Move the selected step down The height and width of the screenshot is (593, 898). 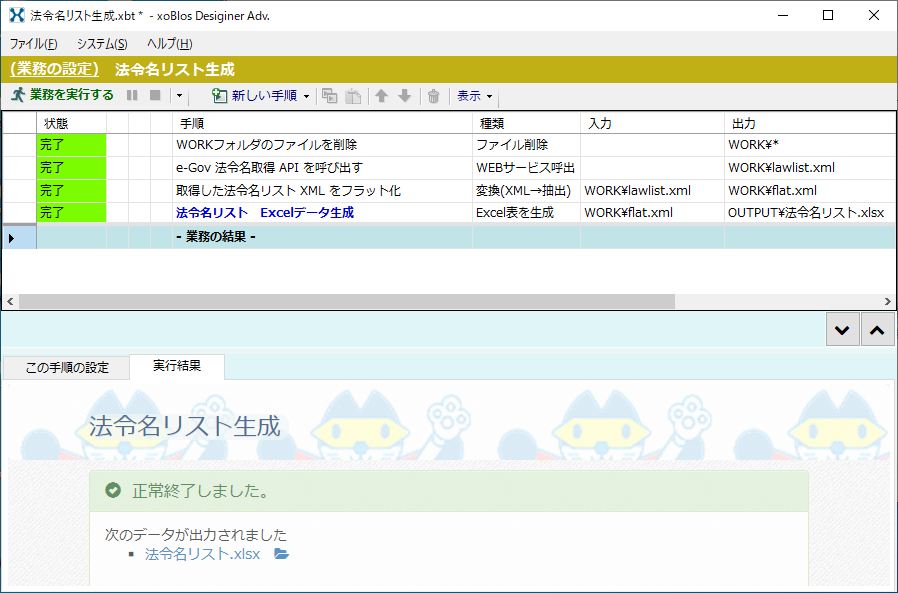tap(404, 96)
